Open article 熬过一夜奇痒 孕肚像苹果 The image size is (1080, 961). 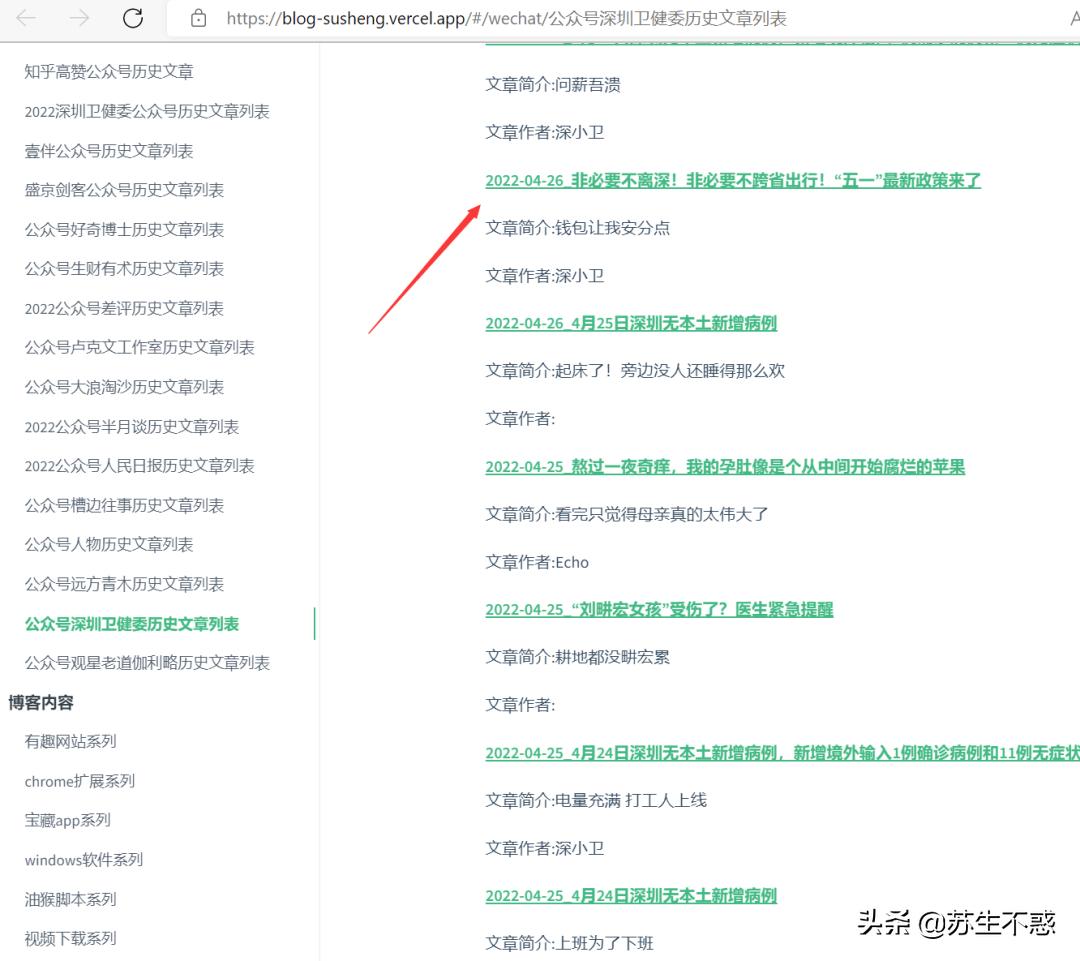click(x=725, y=466)
